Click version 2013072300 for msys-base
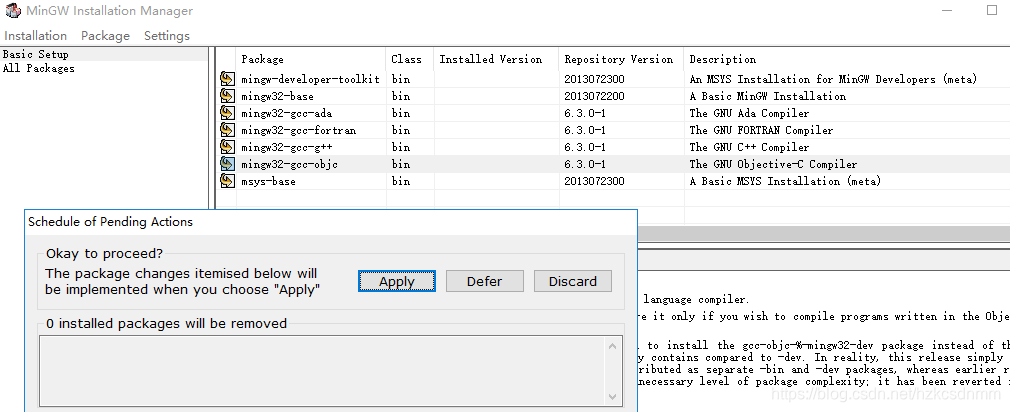Image resolution: width=1010 pixels, height=412 pixels. [595, 182]
